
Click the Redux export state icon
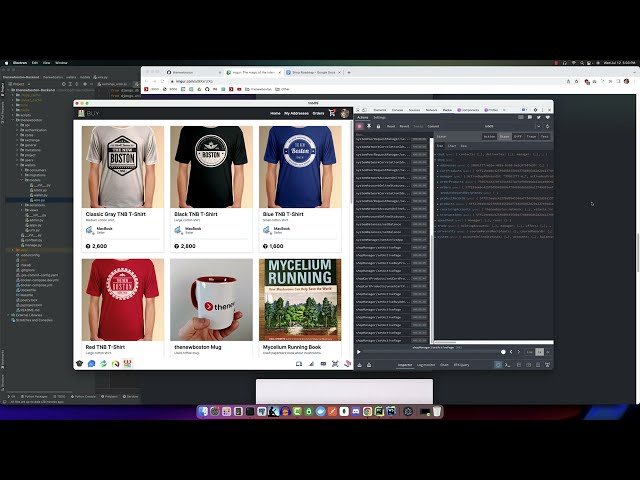360,365
